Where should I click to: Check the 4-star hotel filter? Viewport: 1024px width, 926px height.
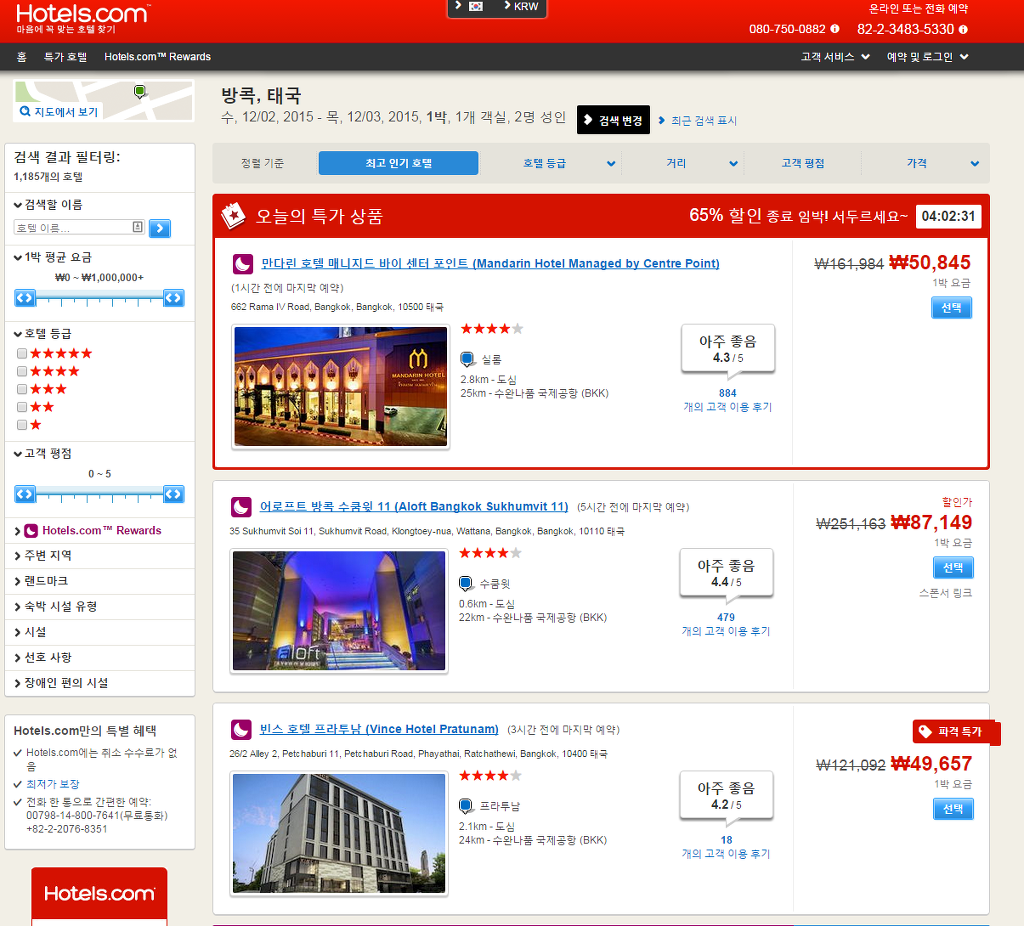click(x=22, y=371)
